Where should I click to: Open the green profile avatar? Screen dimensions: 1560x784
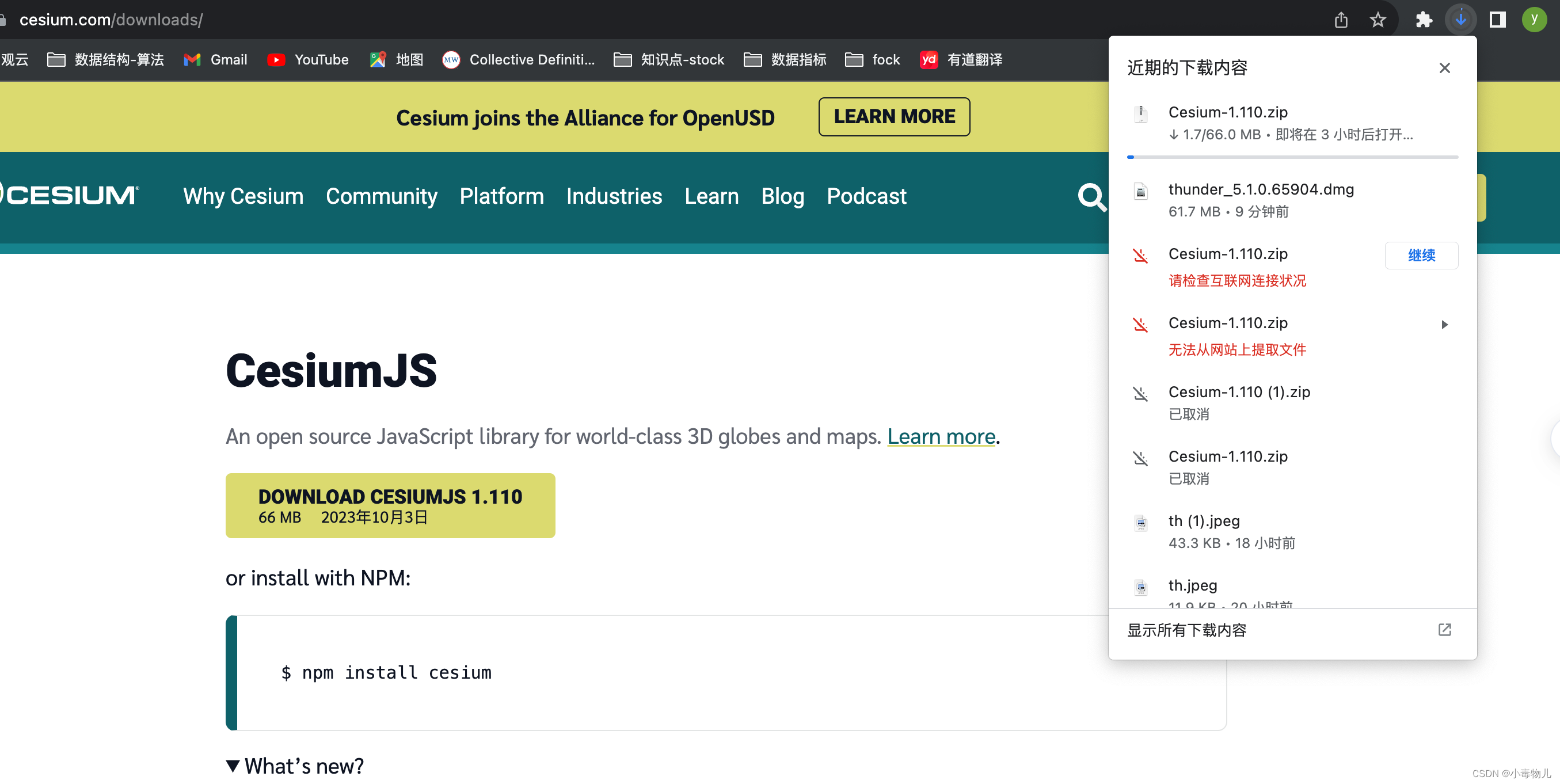coord(1534,20)
